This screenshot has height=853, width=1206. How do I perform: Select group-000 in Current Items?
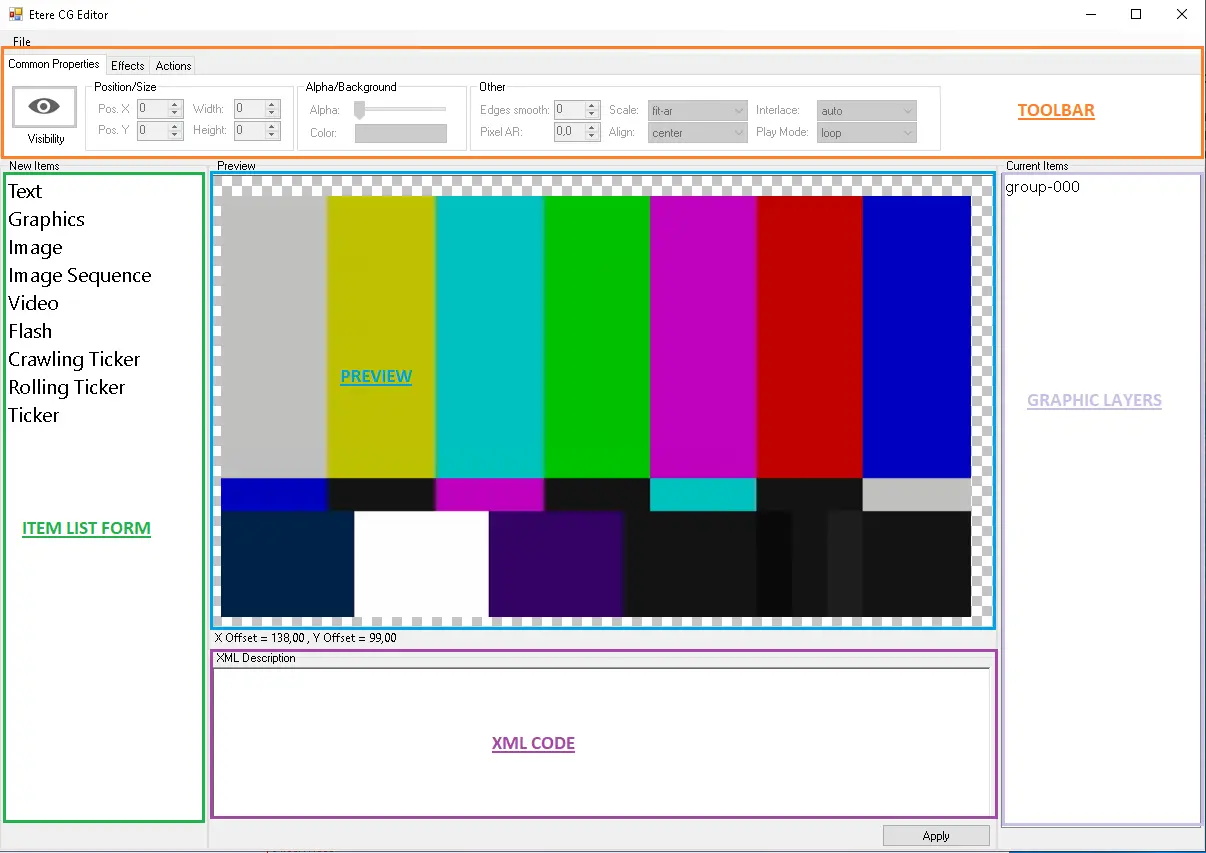[x=1042, y=187]
